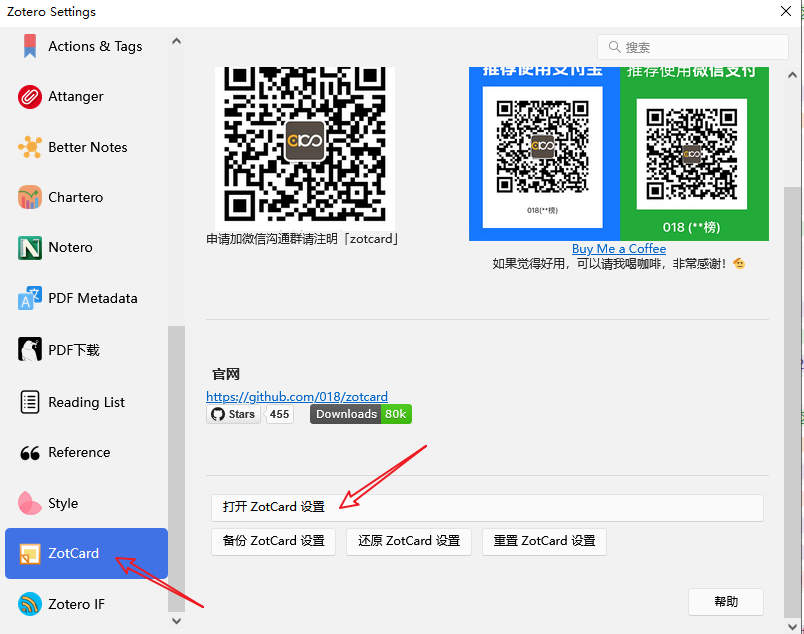Click the pink Style icon

pos(30,503)
